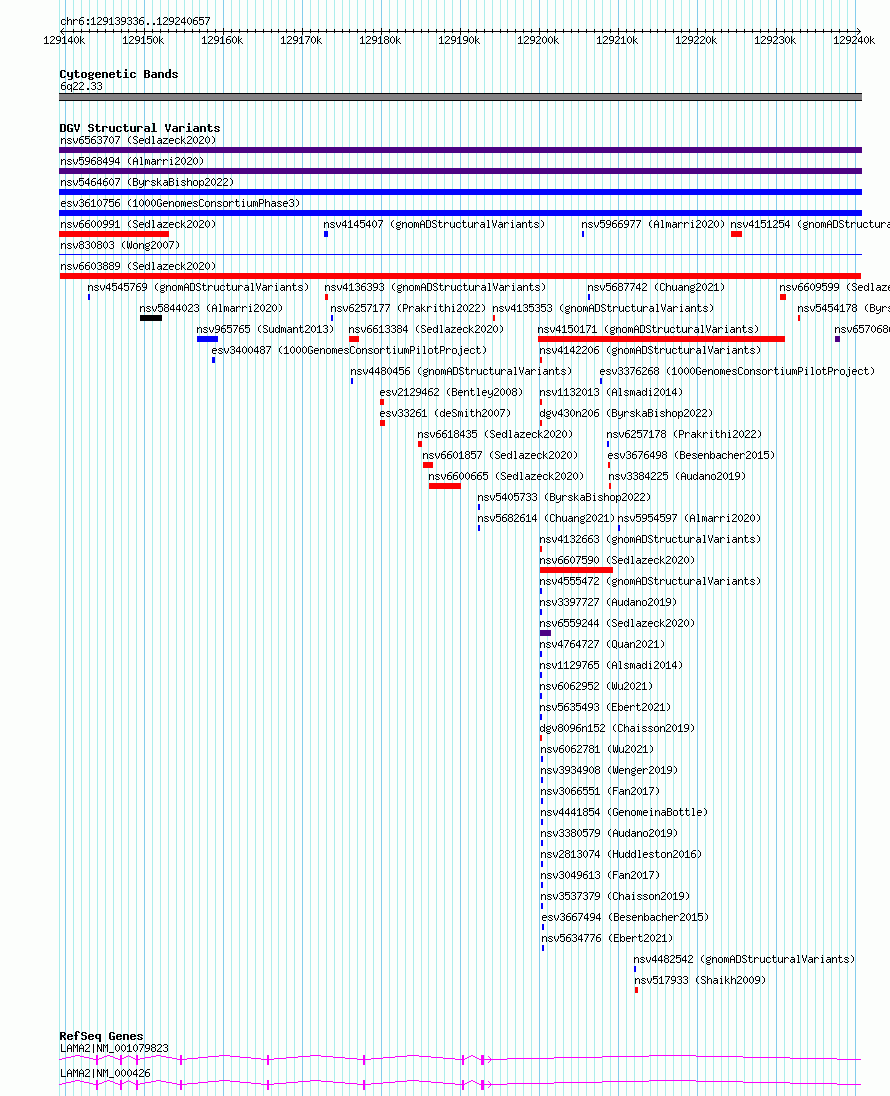The width and height of the screenshot is (890, 1096).
Task: Select the nsv5687742 (Chuang2021) label
Action: coord(656,287)
